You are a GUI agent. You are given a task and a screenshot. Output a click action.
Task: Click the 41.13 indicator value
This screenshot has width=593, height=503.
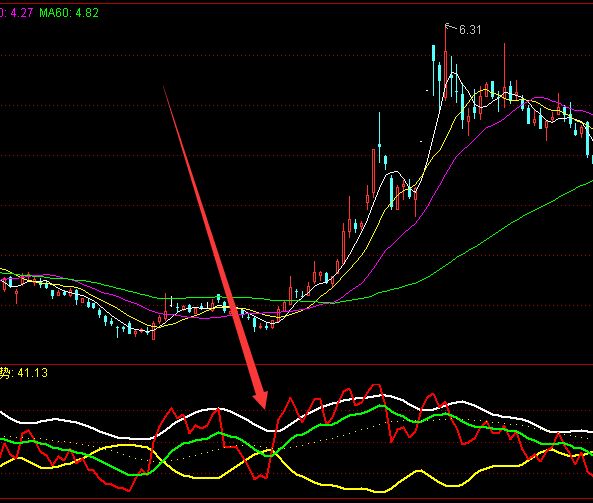click(x=33, y=373)
